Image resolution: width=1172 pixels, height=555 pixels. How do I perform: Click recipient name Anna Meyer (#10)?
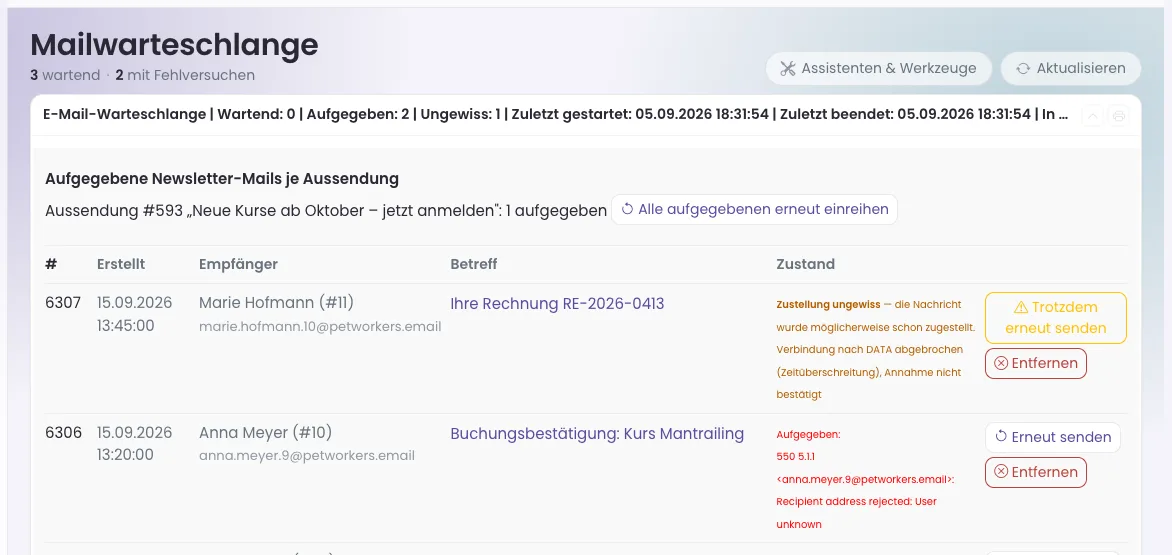pyautogui.click(x=265, y=432)
